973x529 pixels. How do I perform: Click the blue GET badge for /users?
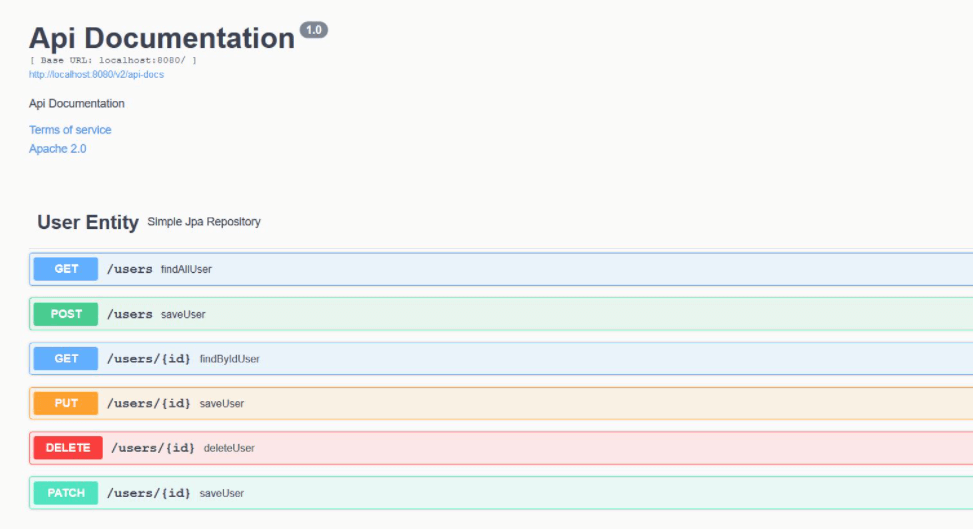(66, 269)
